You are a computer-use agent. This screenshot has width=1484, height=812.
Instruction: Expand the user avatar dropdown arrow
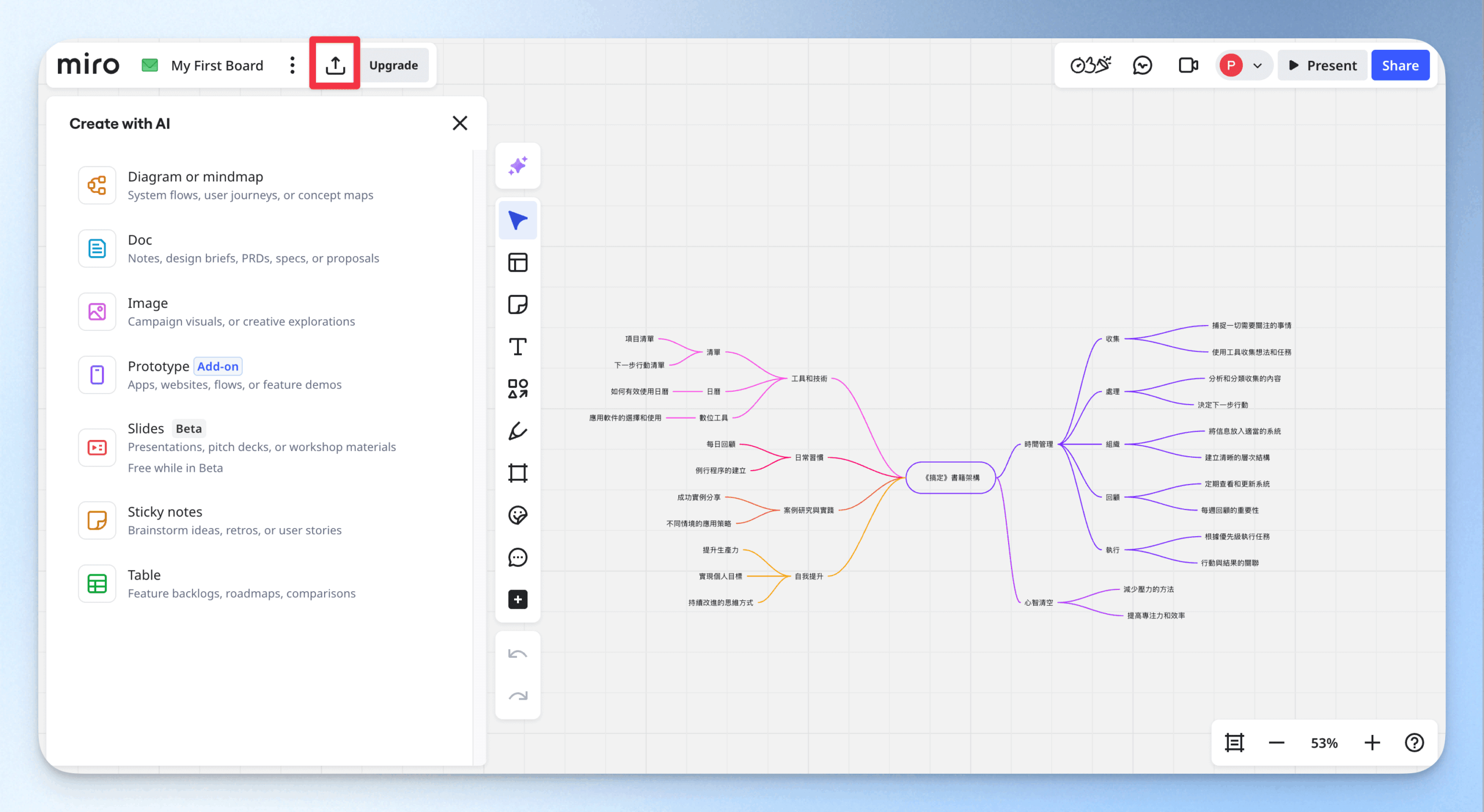click(1257, 65)
